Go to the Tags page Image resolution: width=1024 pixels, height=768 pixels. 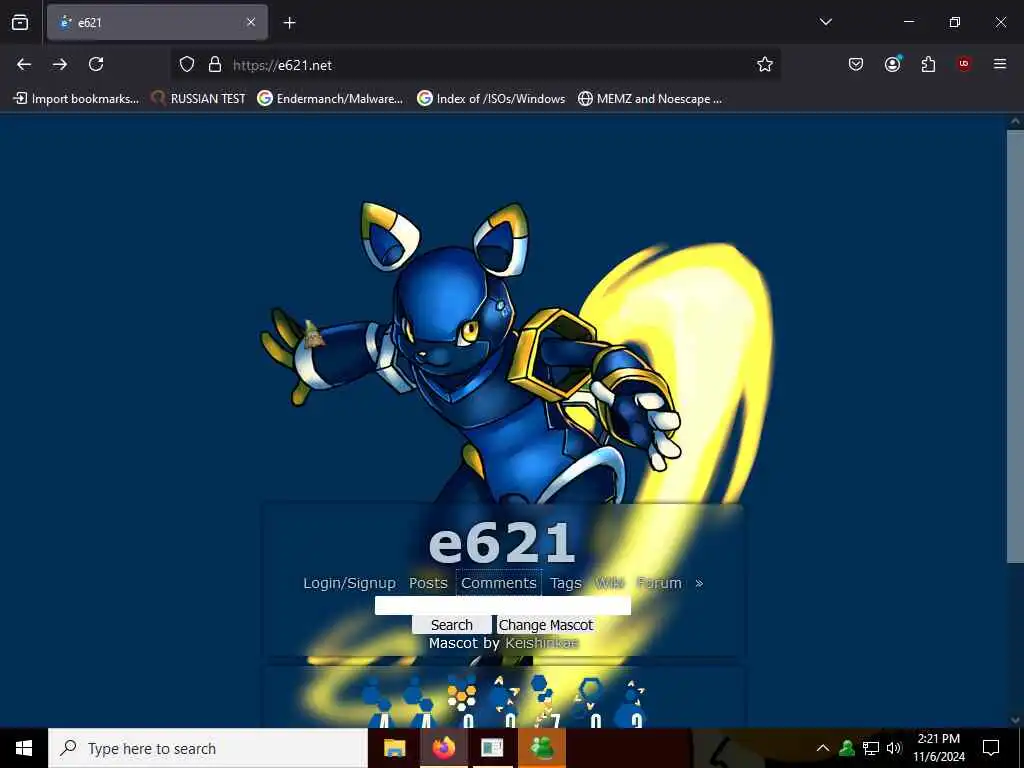[x=566, y=583]
